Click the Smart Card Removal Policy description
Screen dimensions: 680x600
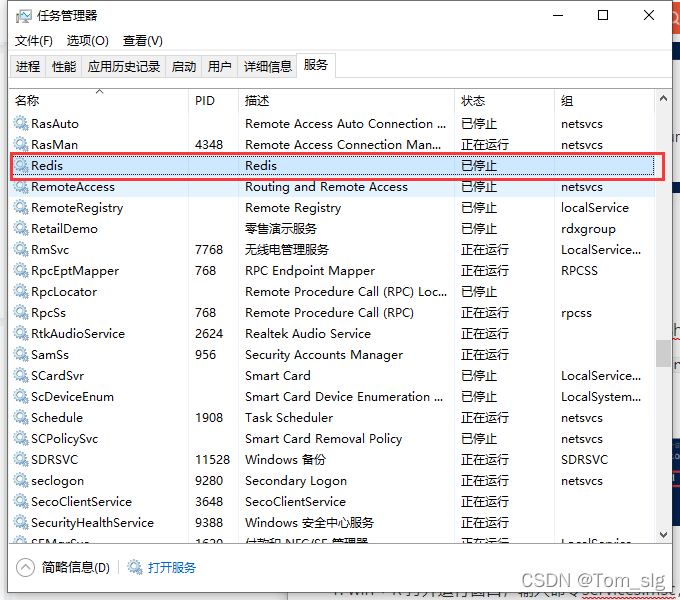(x=324, y=439)
